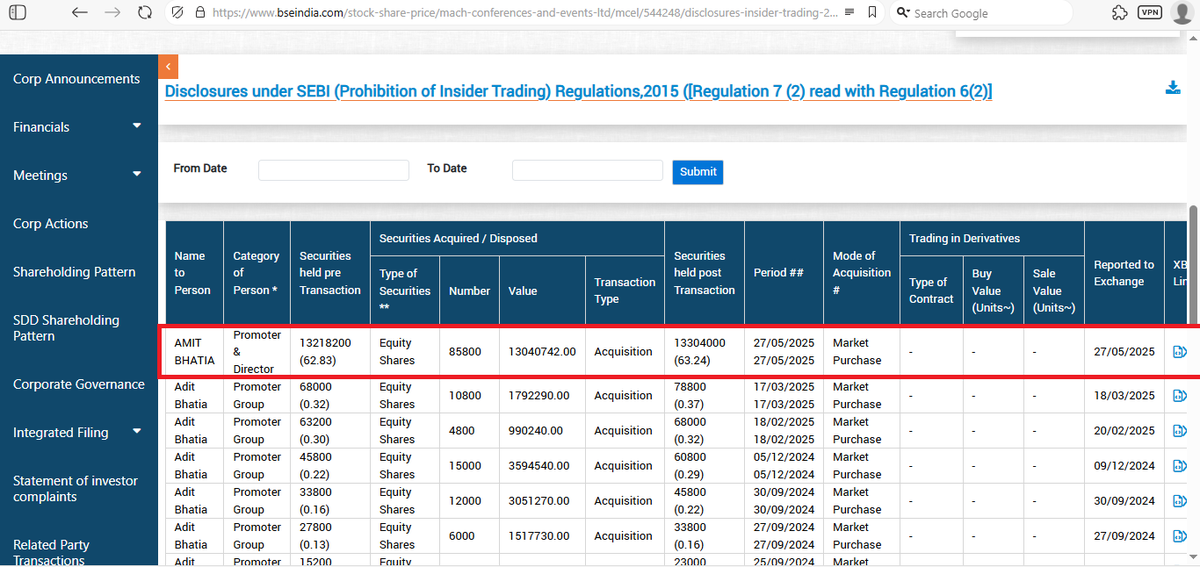This screenshot has height=567, width=1200.
Task: Open Statement of investor complaints
Action: coord(73,488)
